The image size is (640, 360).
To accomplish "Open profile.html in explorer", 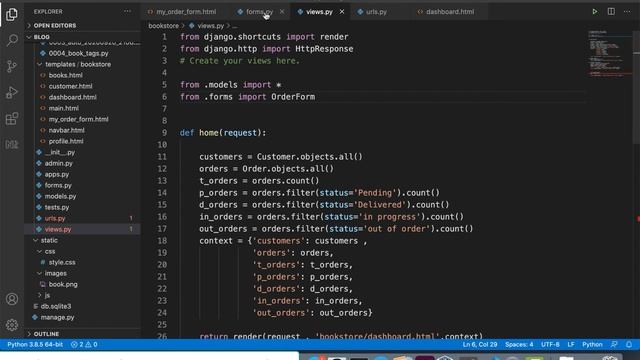I will pyautogui.click(x=66, y=142).
